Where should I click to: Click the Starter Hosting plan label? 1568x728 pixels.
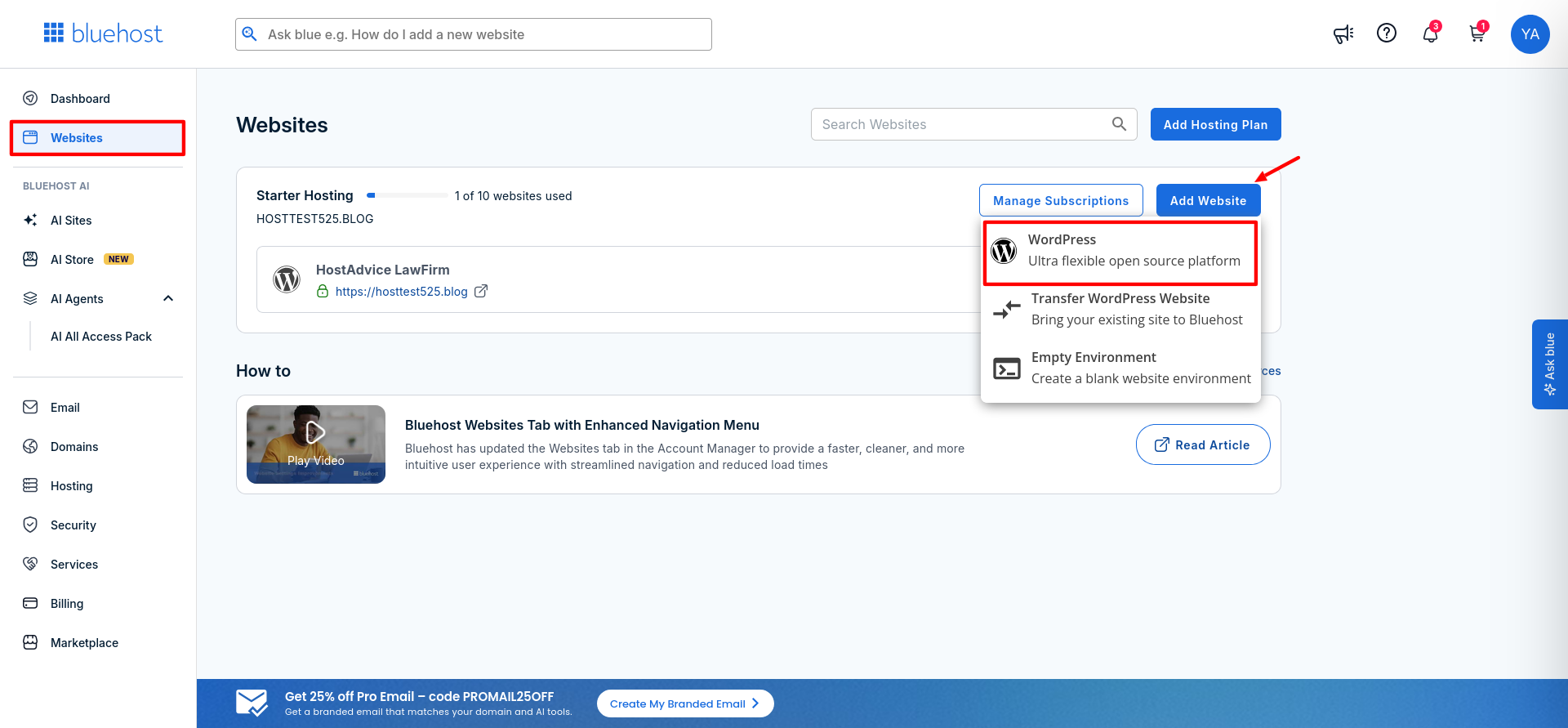pos(305,195)
